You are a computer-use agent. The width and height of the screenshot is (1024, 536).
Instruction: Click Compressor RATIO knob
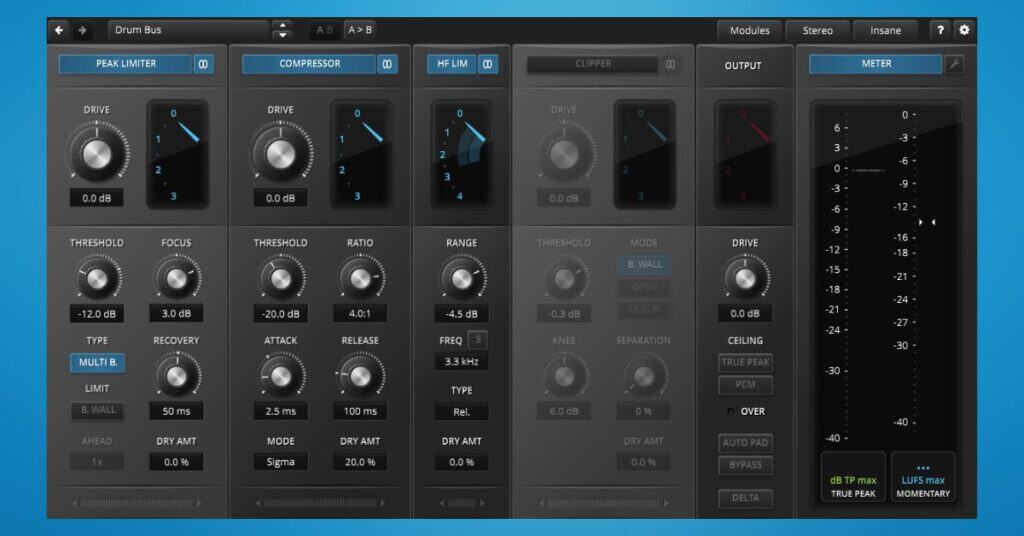(360, 279)
